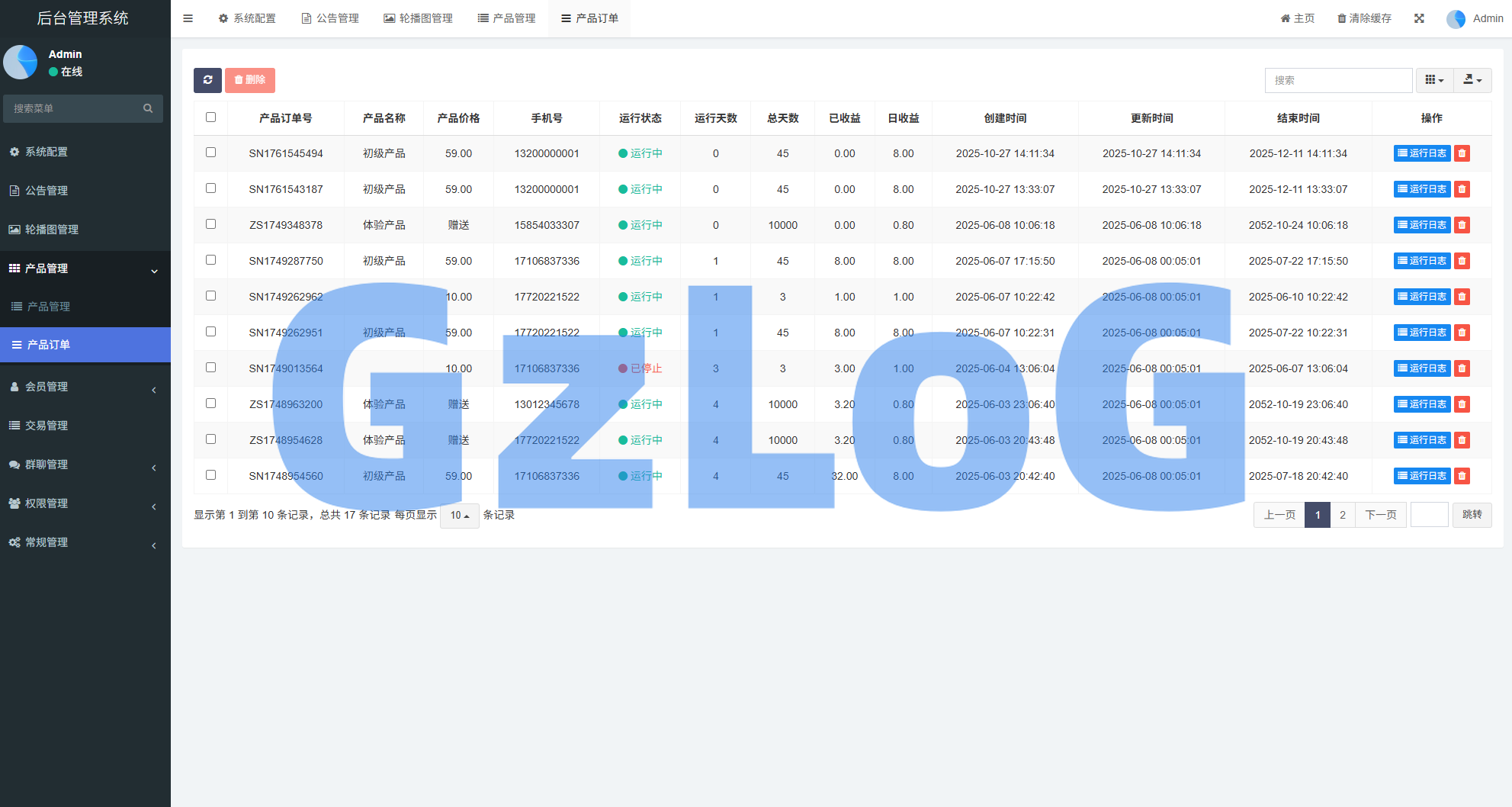Expand the 会员管理 sidebar menu
The height and width of the screenshot is (807, 1512).
84,387
